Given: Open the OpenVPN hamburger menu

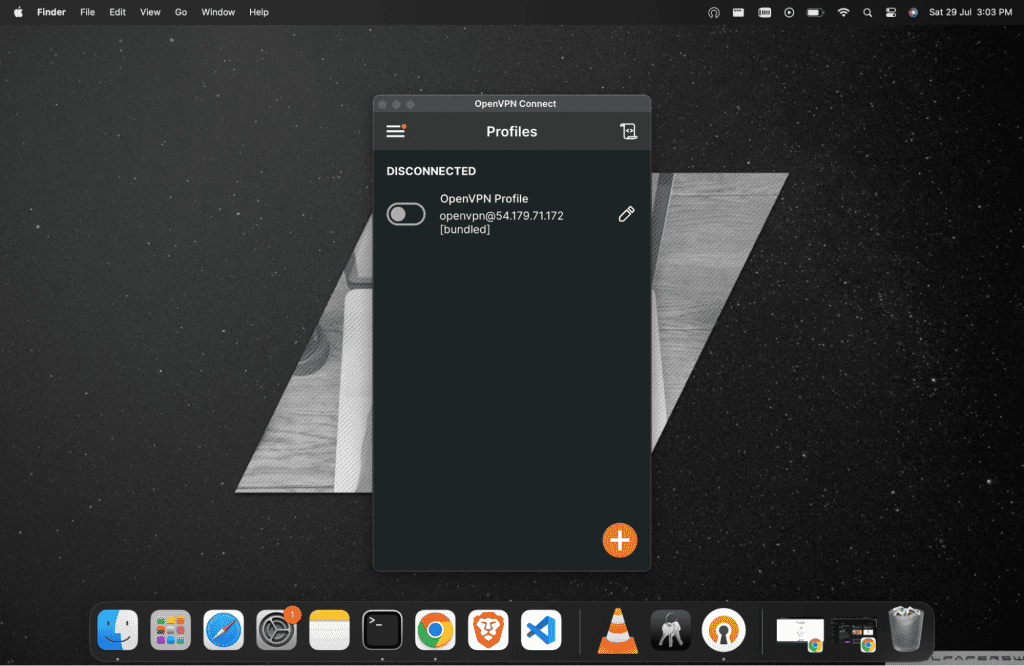Looking at the screenshot, I should pos(396,131).
